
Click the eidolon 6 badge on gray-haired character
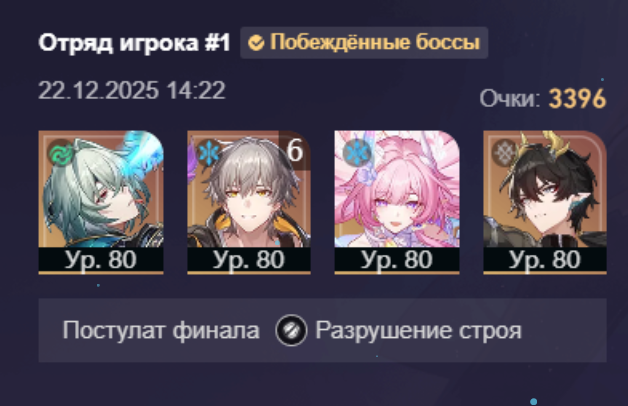click(294, 151)
